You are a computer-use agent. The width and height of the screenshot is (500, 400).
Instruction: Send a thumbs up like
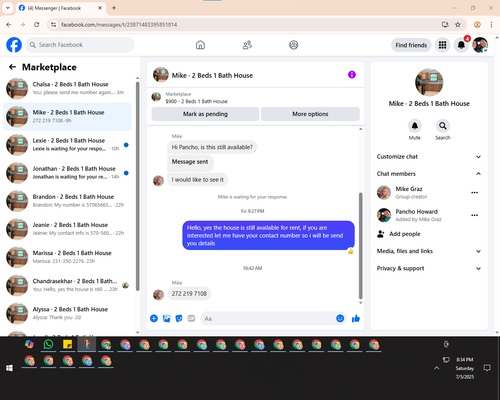(356, 318)
